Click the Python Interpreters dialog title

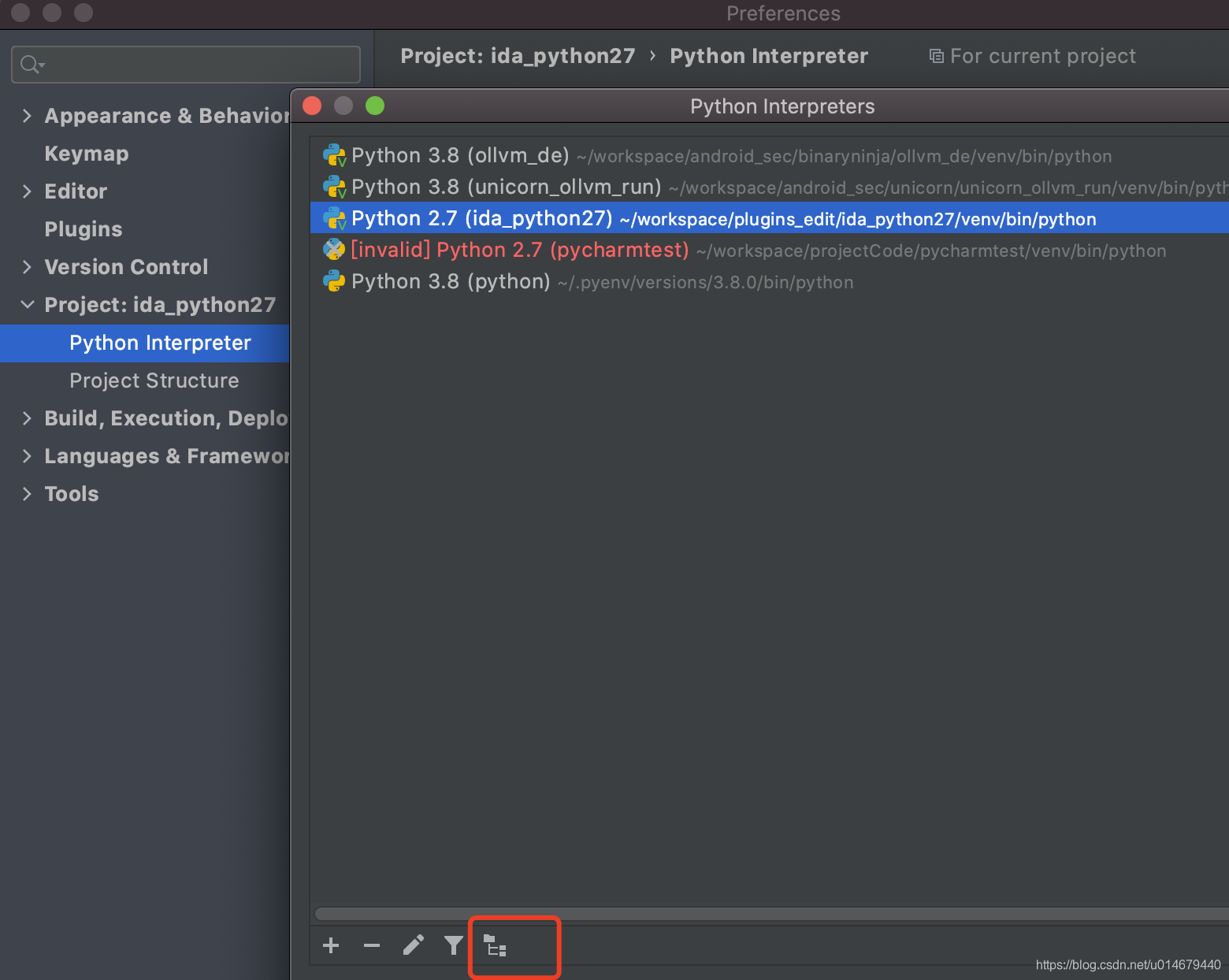click(782, 106)
